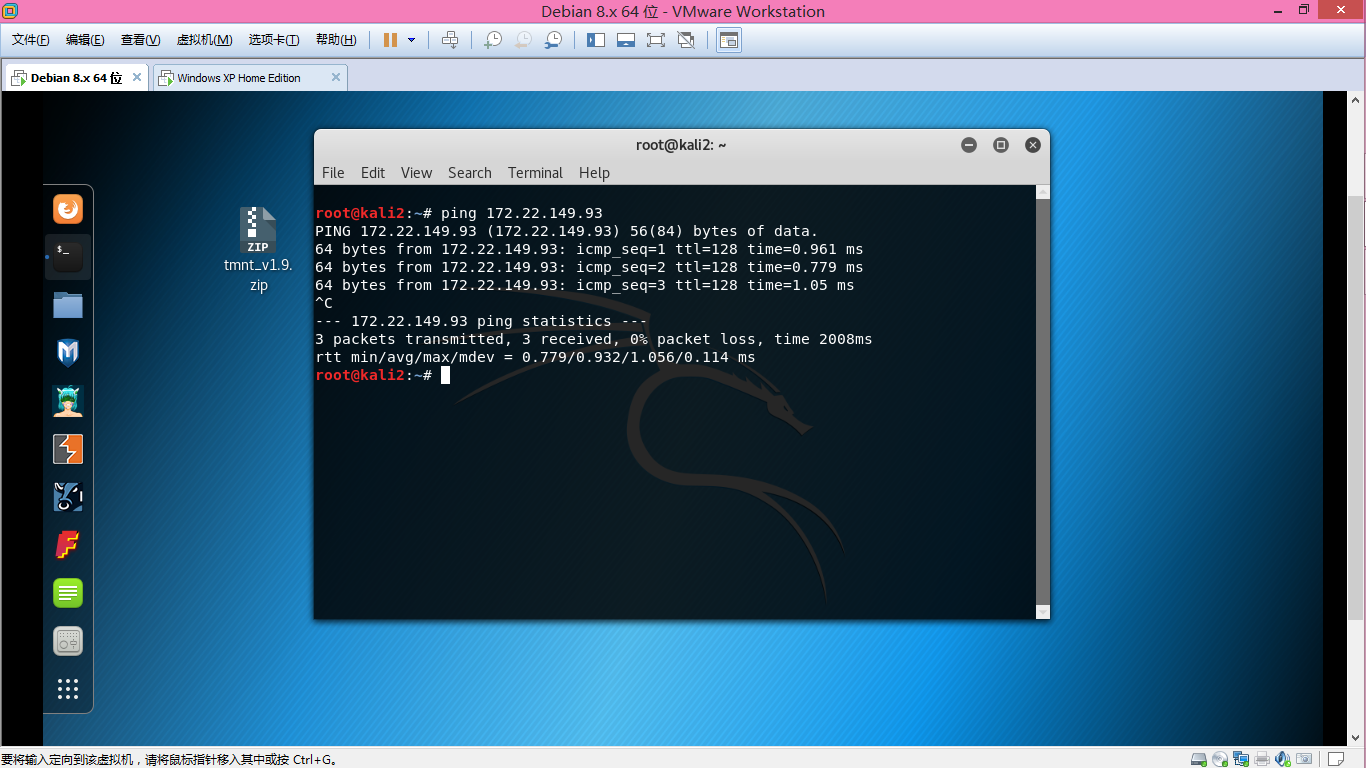Click the "ping 172.22.149.93" command text
1366x768 pixels.
click(521, 213)
